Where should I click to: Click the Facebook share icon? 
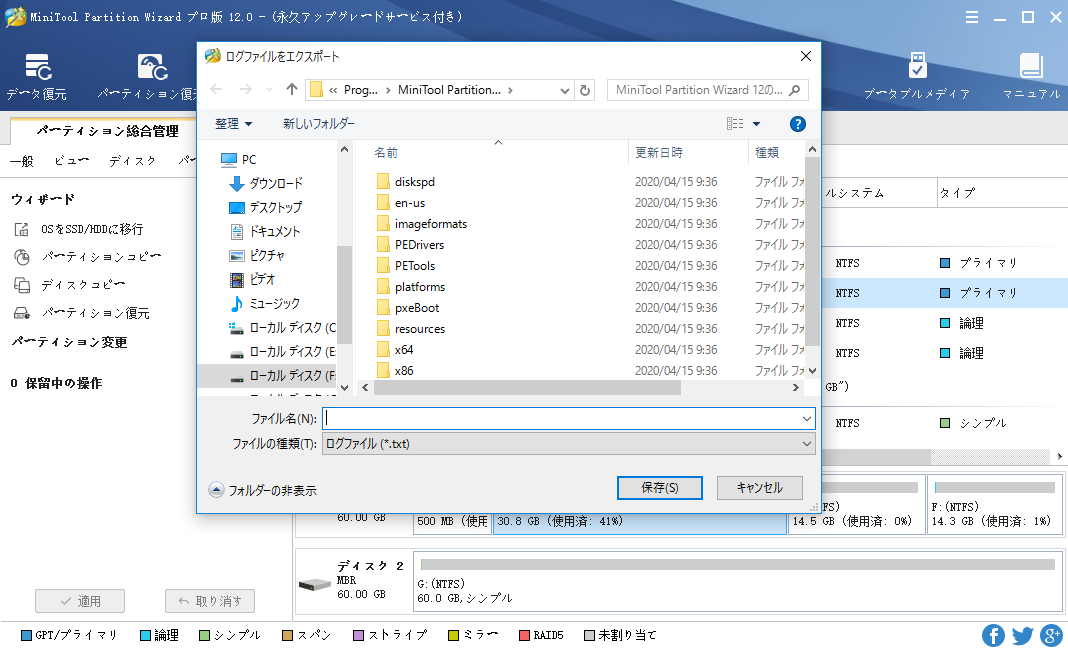(x=993, y=635)
